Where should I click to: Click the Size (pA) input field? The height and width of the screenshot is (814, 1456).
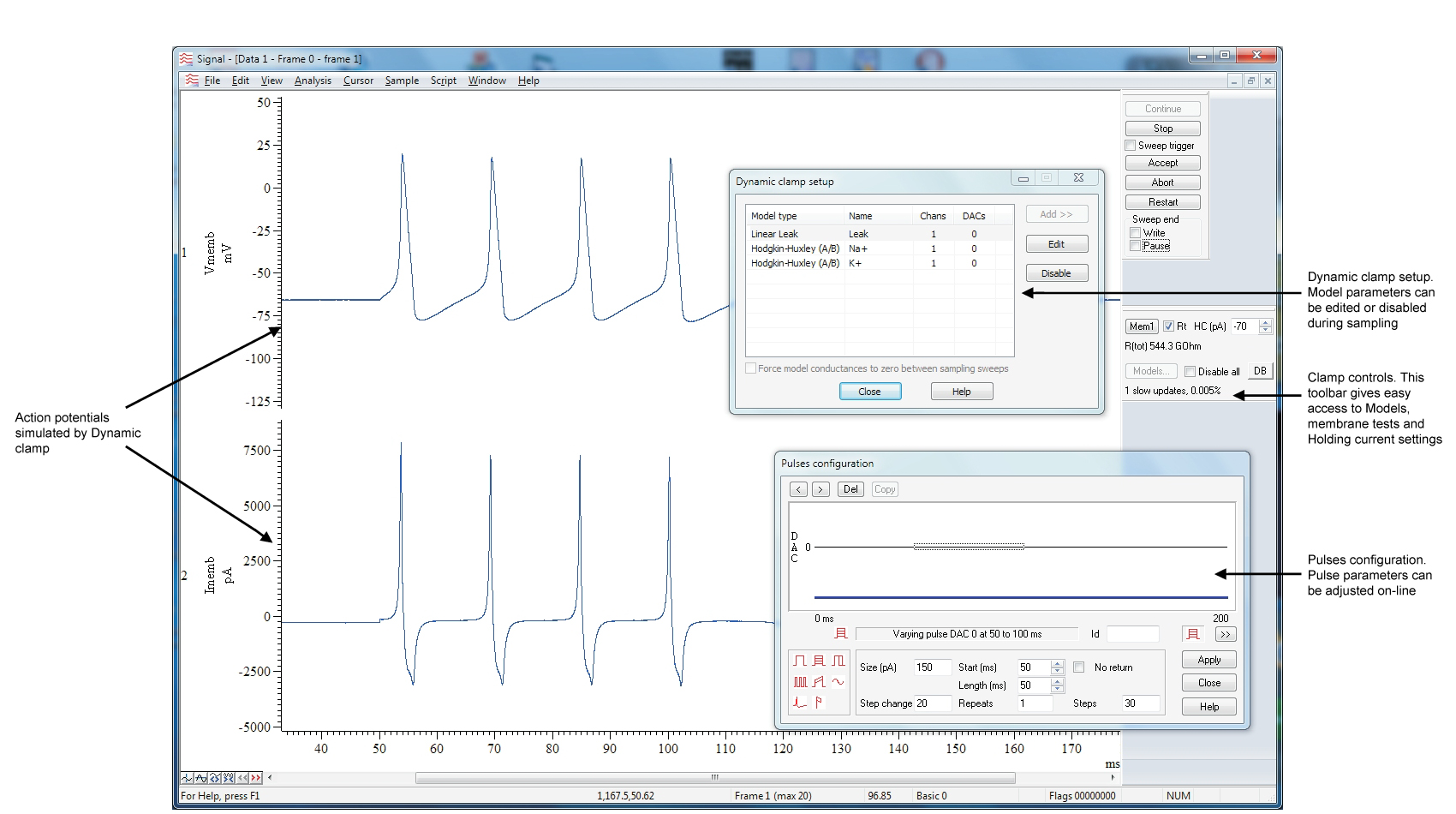tap(933, 667)
